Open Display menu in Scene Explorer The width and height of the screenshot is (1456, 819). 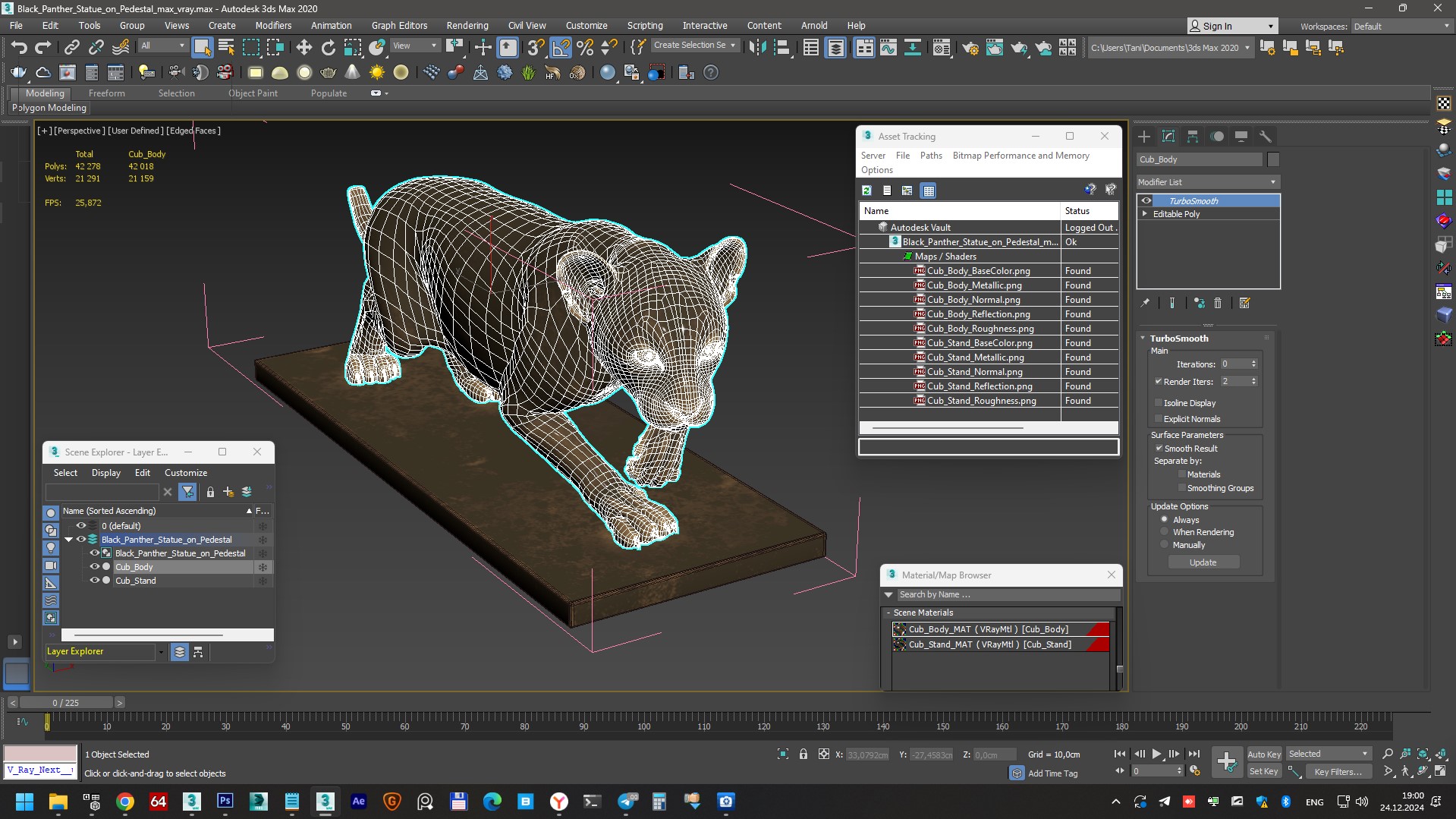[106, 473]
